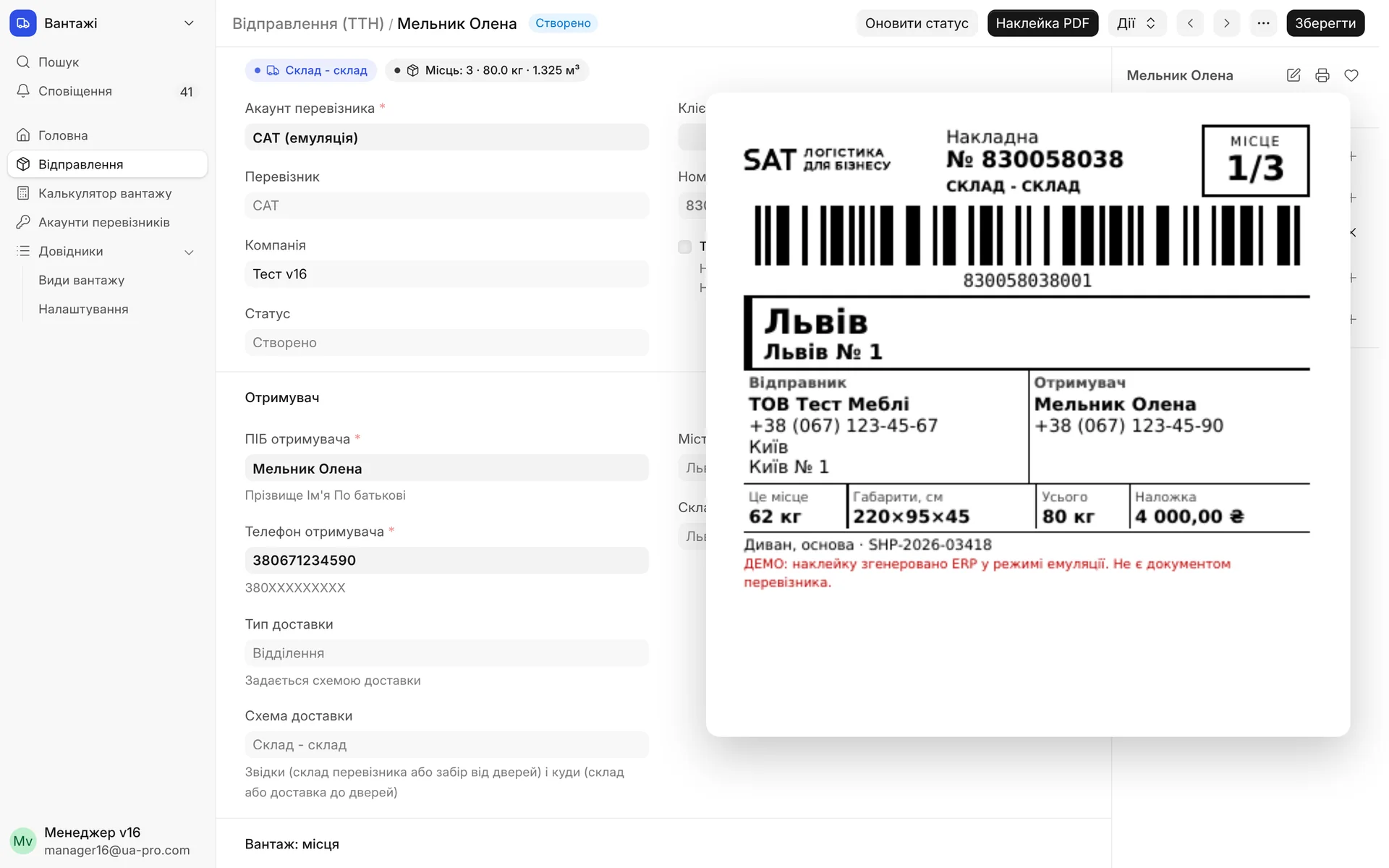Click the Телефон отримувача input
Screen dimensions: 1389x868
tap(446, 561)
